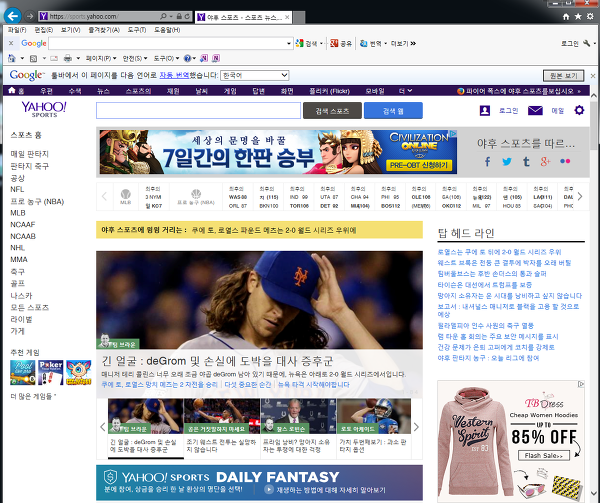Screen dimensions: 600x503
Task: Open the MMA sidebar link
Action: coord(19,260)
